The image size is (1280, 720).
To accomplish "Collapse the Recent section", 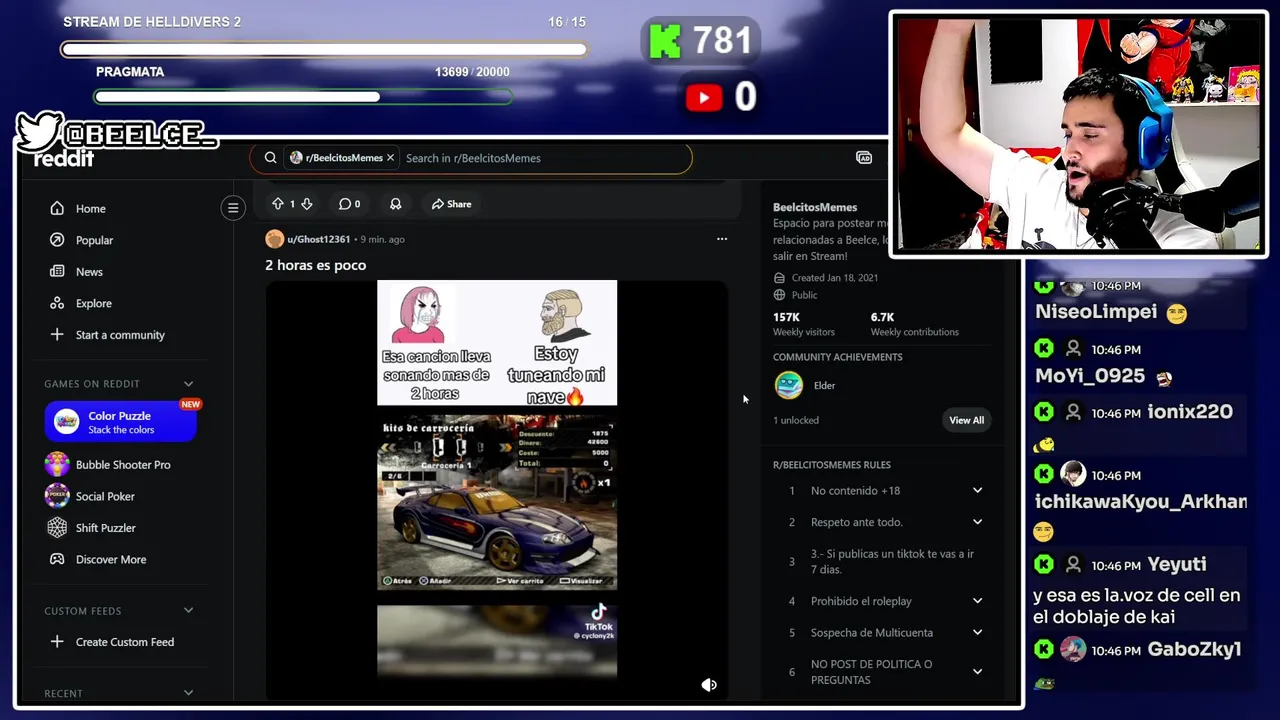I will point(188,693).
